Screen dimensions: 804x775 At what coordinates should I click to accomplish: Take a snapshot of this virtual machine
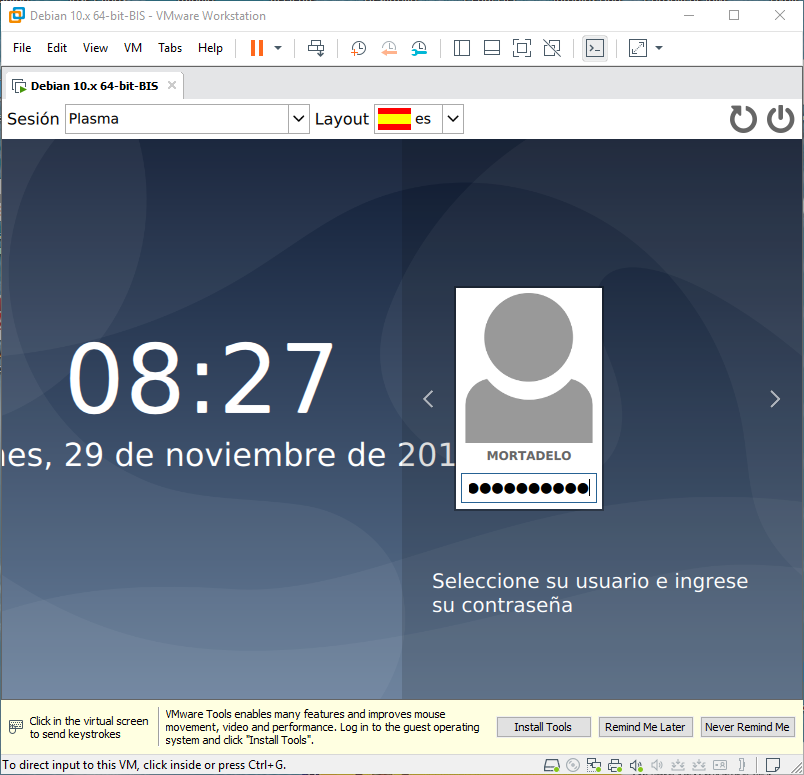click(358, 48)
